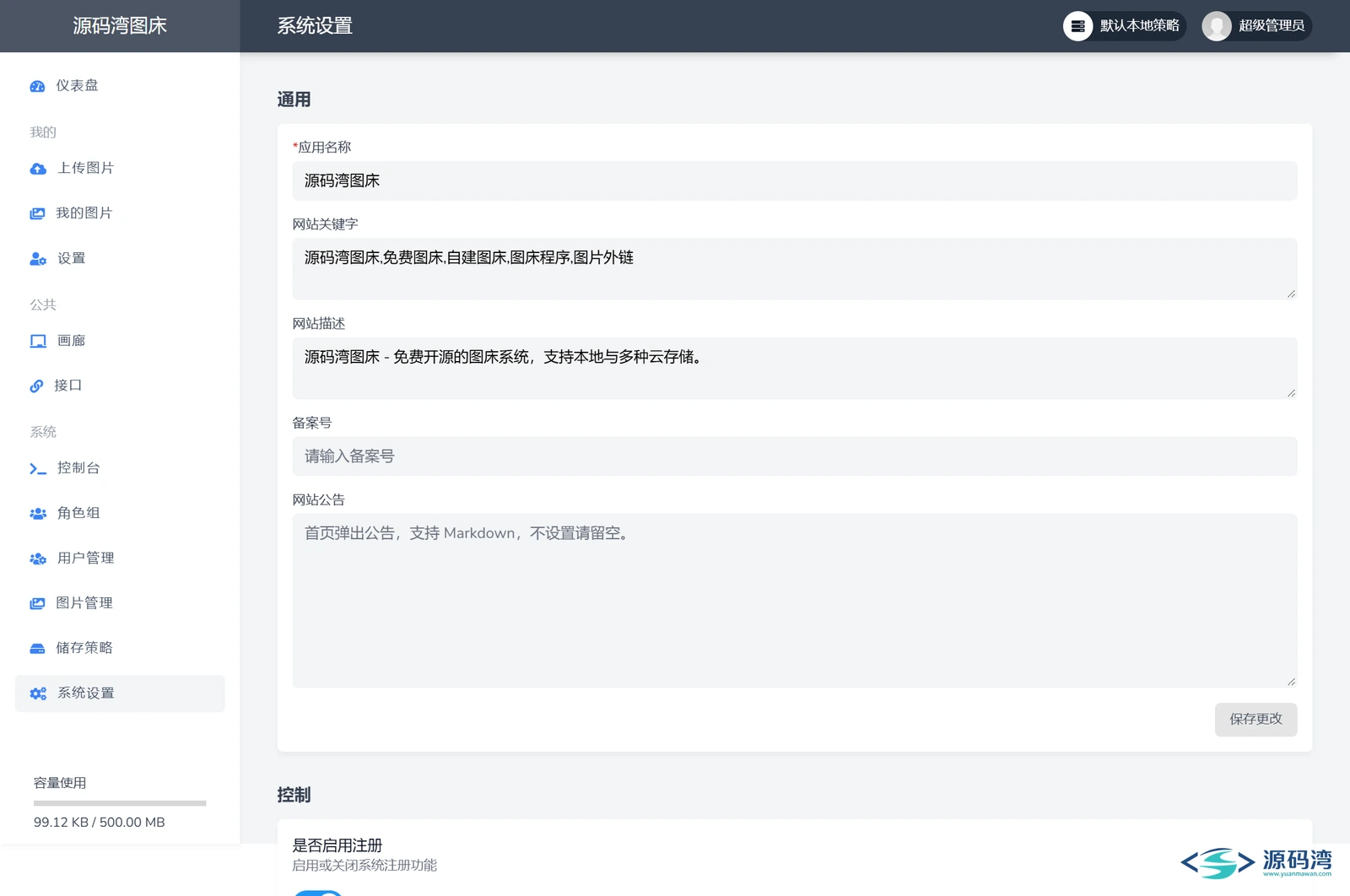Select 画廊 in the sidebar
This screenshot has width=1350, height=896.
click(120, 341)
